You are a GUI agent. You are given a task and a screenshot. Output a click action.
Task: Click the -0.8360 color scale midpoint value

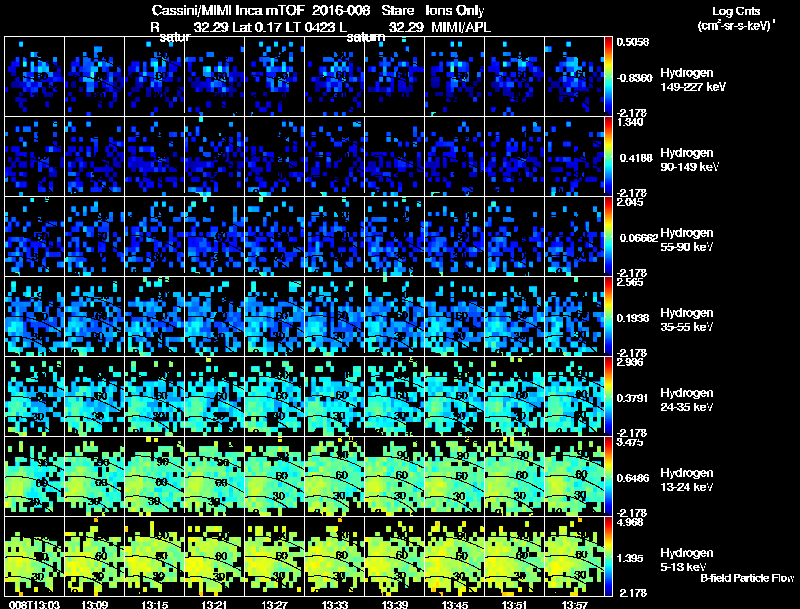pos(634,78)
